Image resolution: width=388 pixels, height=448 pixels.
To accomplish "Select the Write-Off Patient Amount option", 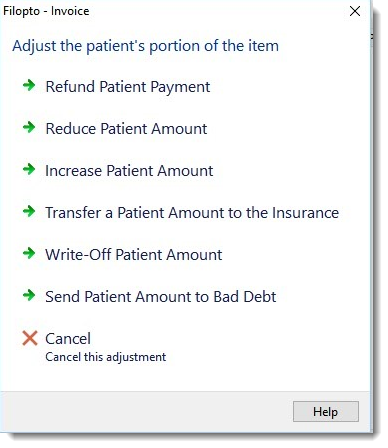I will click(x=134, y=255).
